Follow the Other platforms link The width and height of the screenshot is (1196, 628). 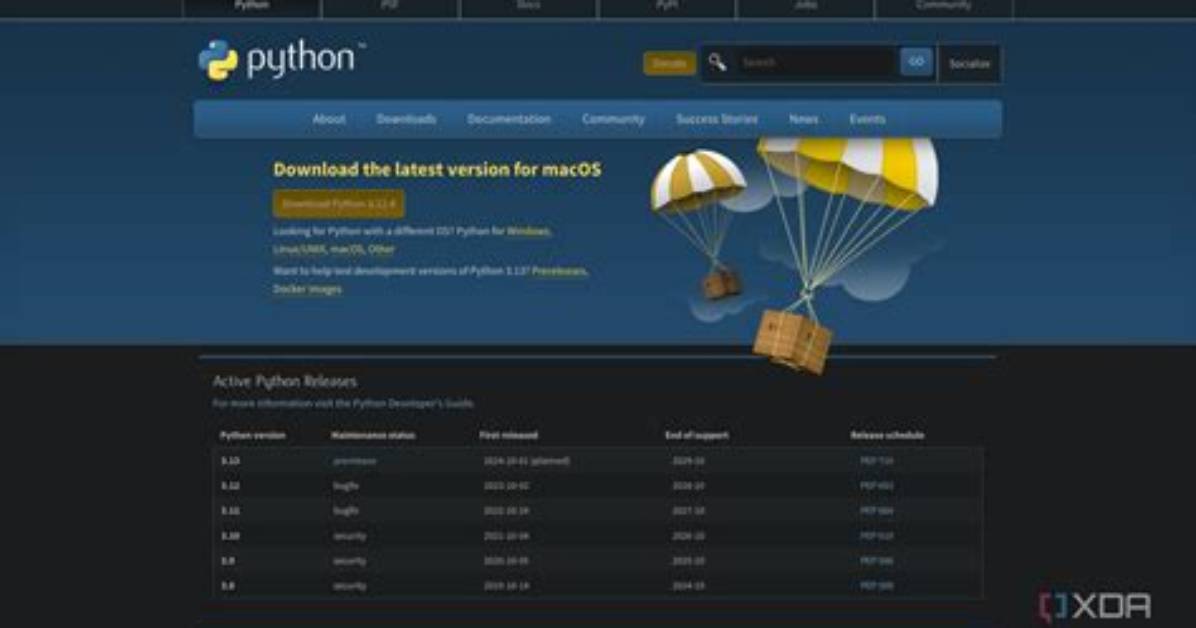(x=381, y=249)
